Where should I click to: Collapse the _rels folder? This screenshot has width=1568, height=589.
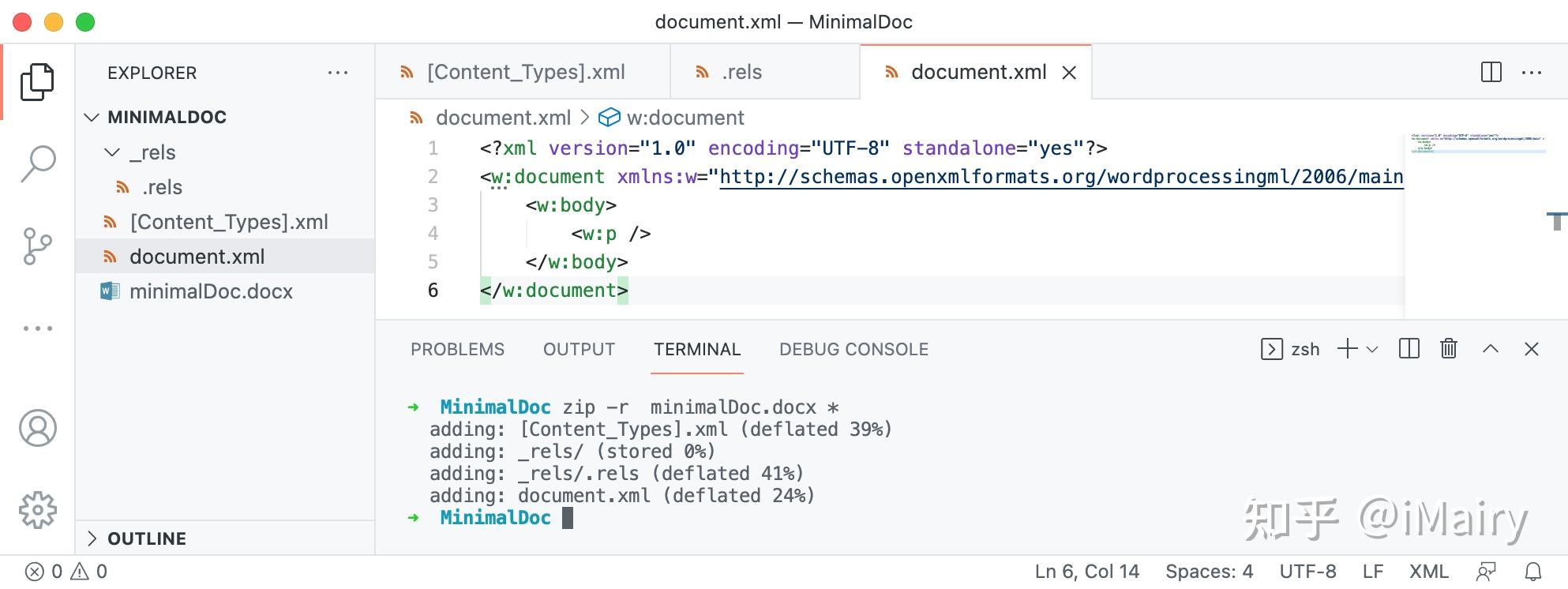113,152
